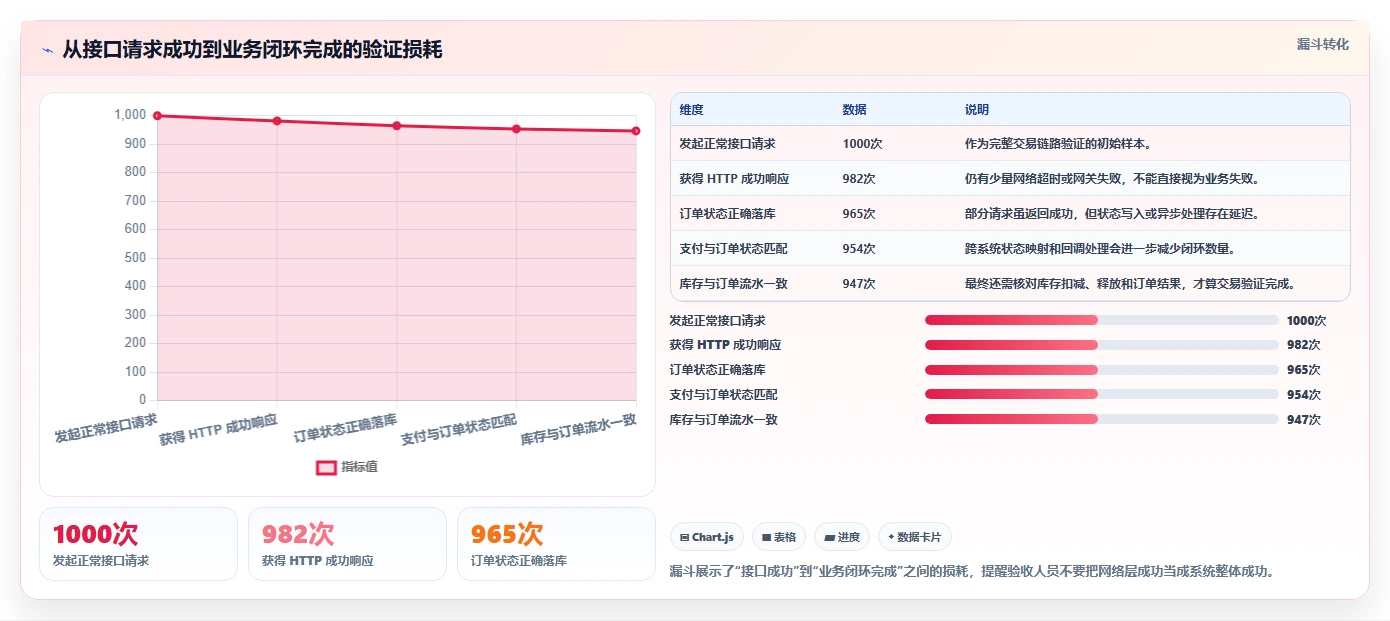This screenshot has width=1390, height=621.
Task: Click the chart data point for 获得 HTTP 成功响应
Action: point(277,121)
